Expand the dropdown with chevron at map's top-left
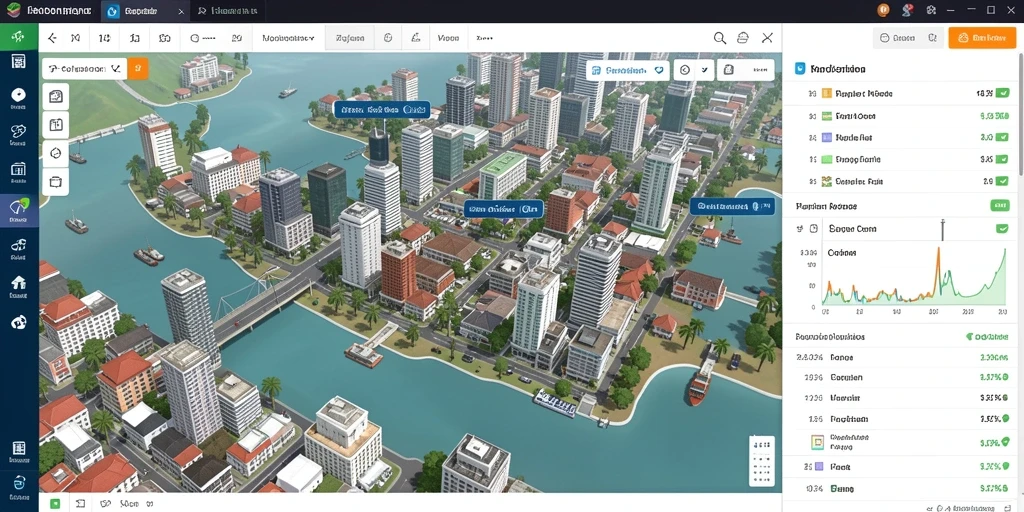Viewport: 1024px width, 512px height. pyautogui.click(x=84, y=68)
